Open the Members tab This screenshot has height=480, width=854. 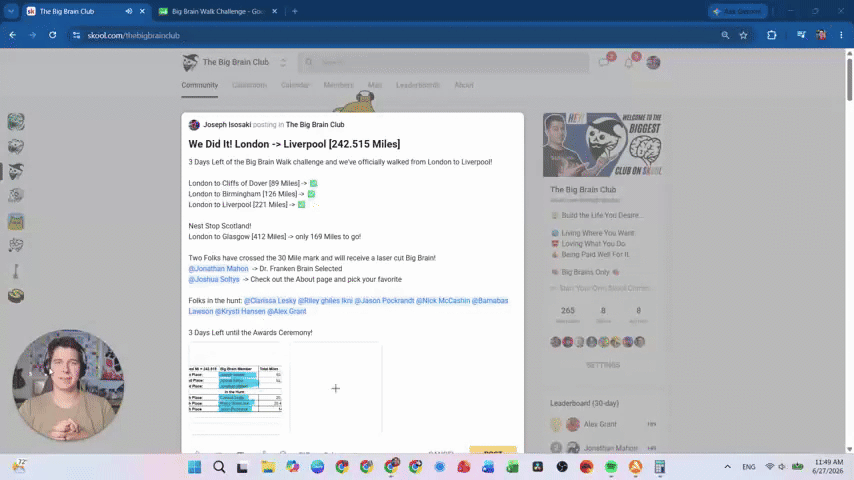[x=338, y=85]
